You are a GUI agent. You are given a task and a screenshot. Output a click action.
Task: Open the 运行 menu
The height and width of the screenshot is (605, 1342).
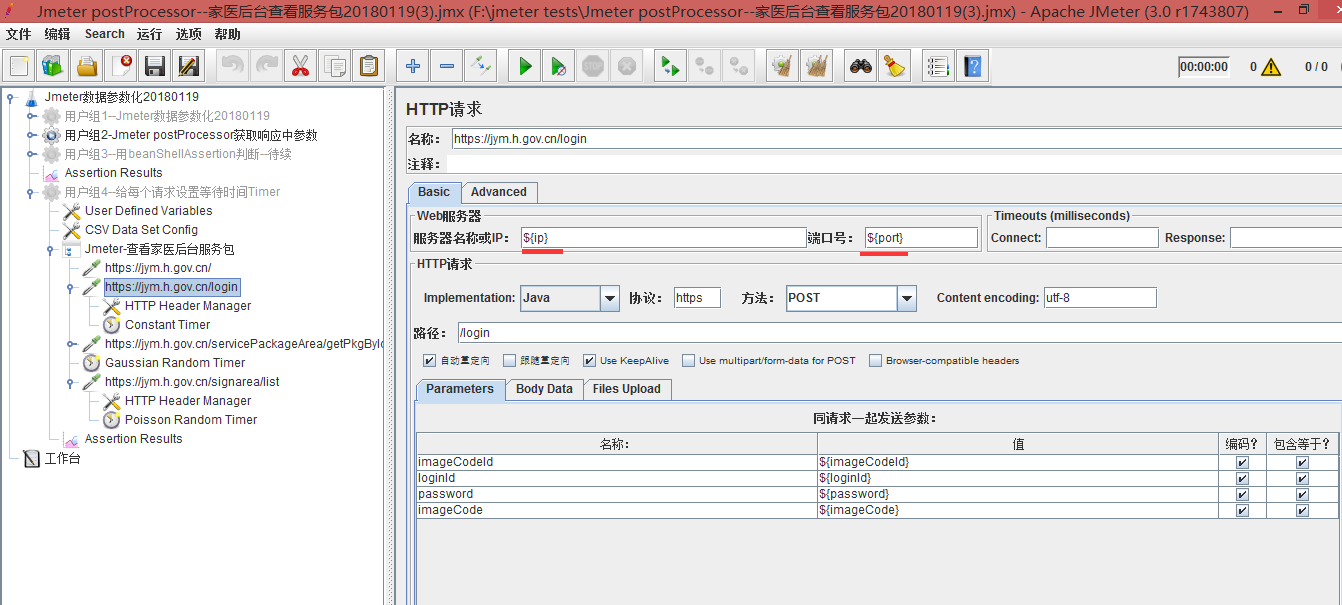(150, 34)
